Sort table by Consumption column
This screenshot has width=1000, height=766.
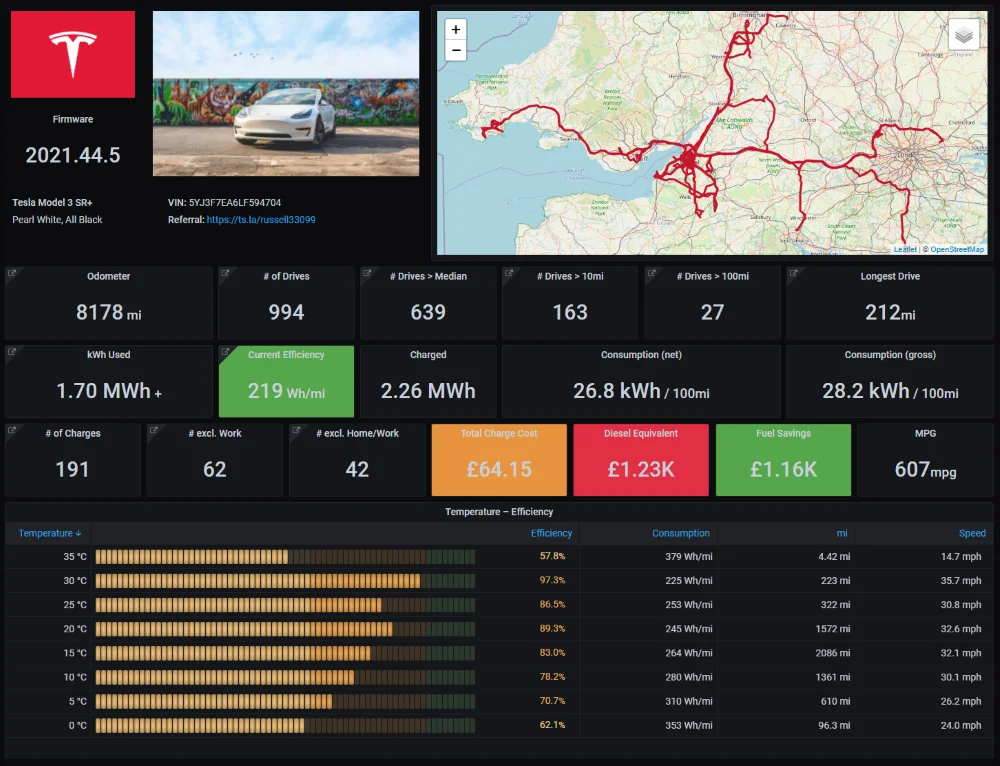(x=680, y=533)
